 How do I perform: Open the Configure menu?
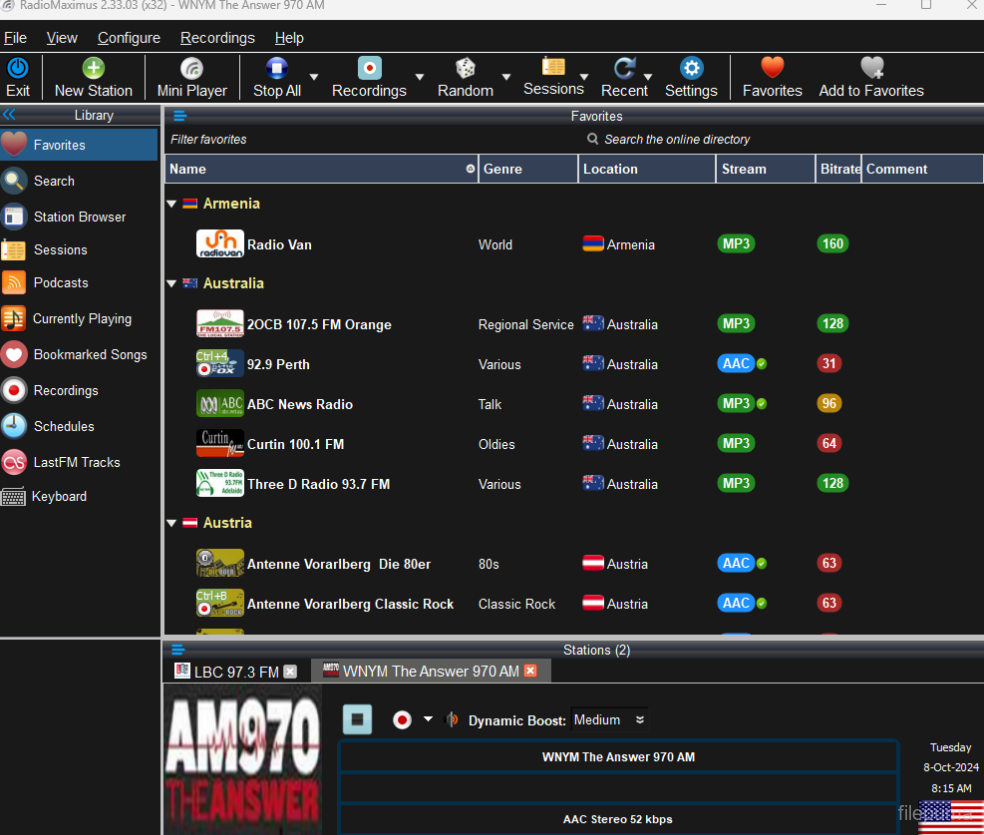click(128, 38)
